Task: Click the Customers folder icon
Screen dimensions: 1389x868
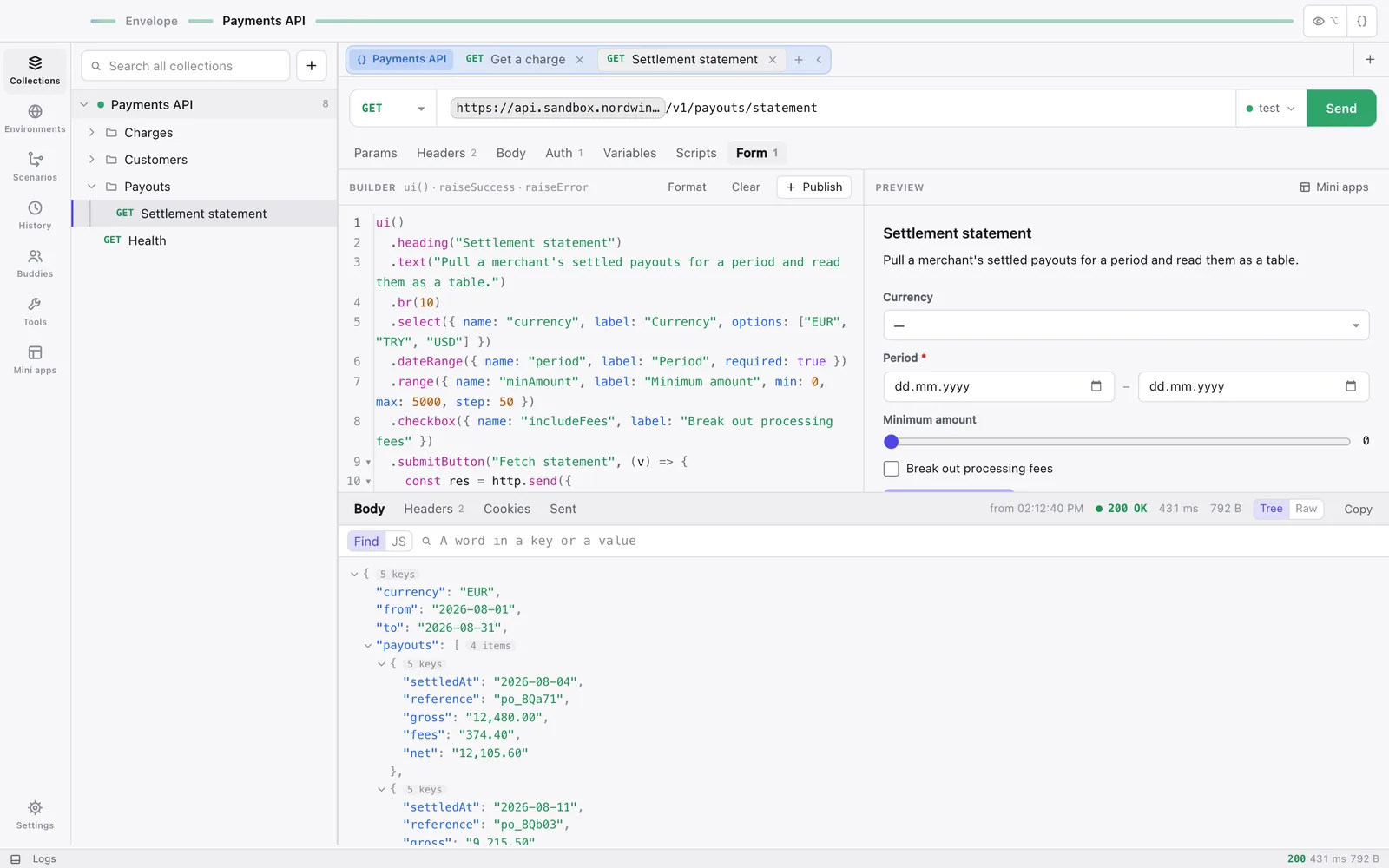Action: click(x=111, y=160)
